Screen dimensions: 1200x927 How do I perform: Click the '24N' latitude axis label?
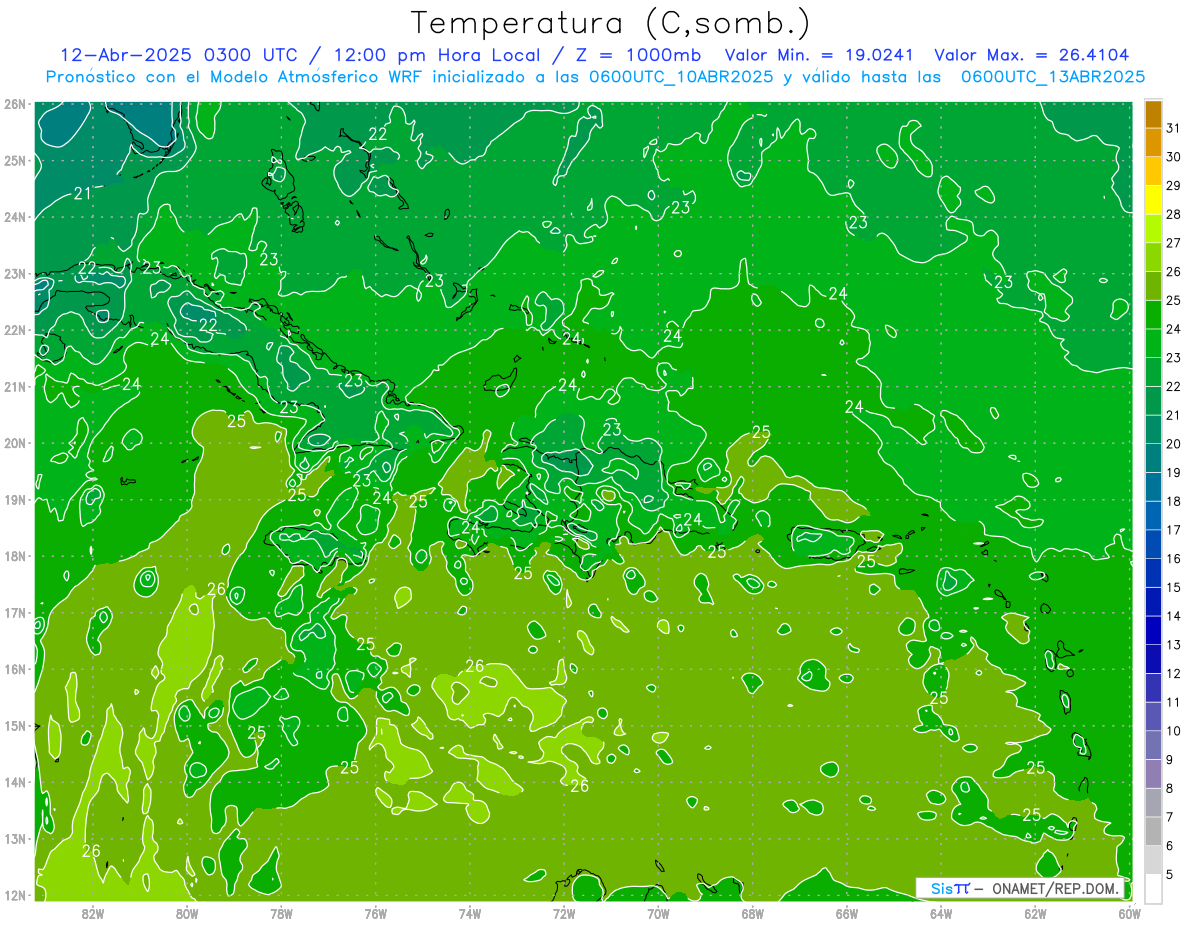[x=15, y=217]
